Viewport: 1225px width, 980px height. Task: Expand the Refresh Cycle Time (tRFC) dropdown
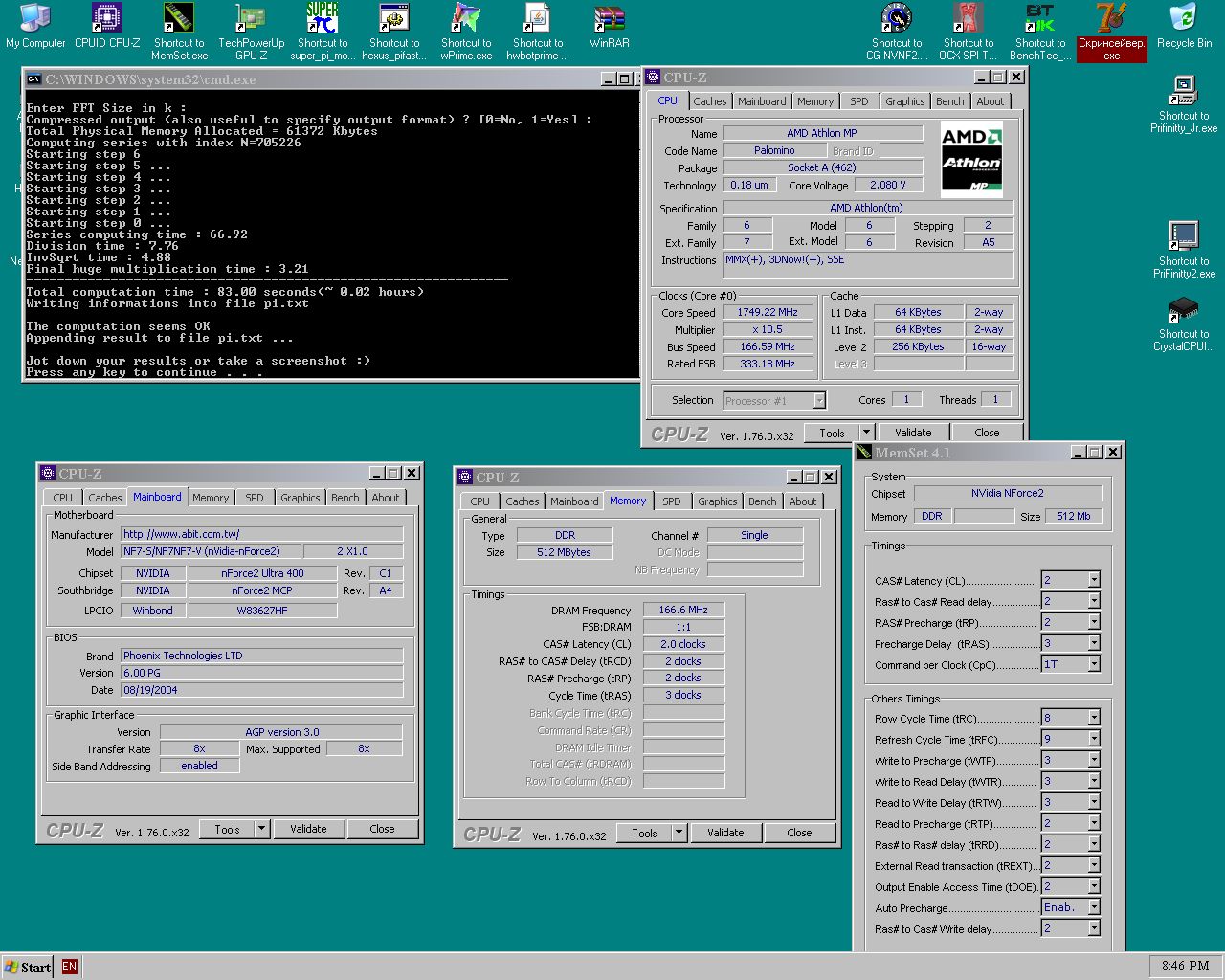click(x=1094, y=739)
